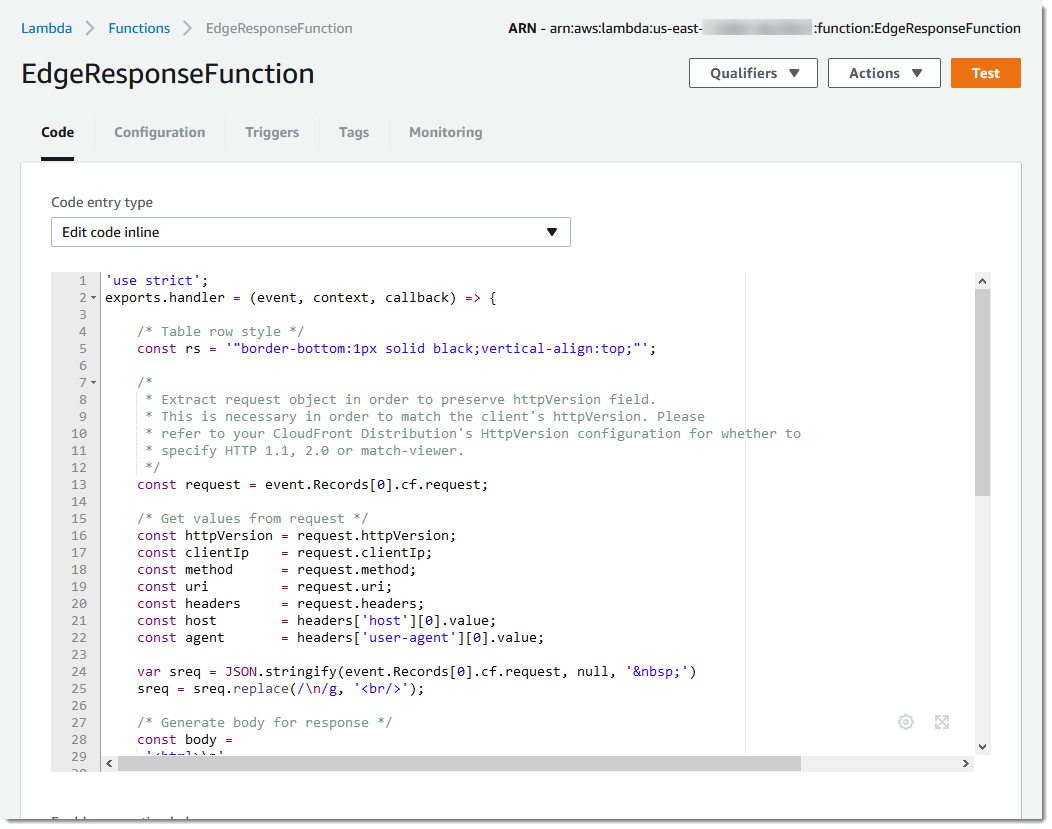Click the 'Code entry type' label
This screenshot has width=1052, height=829.
click(x=102, y=203)
